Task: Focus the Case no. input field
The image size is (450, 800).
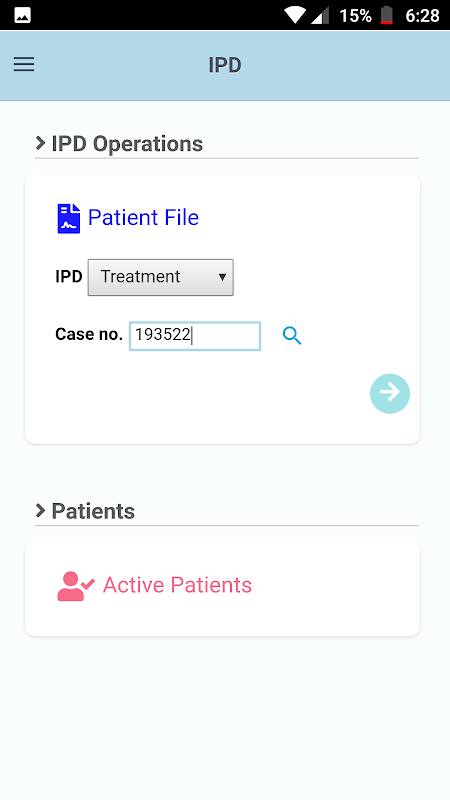Action: 195,336
